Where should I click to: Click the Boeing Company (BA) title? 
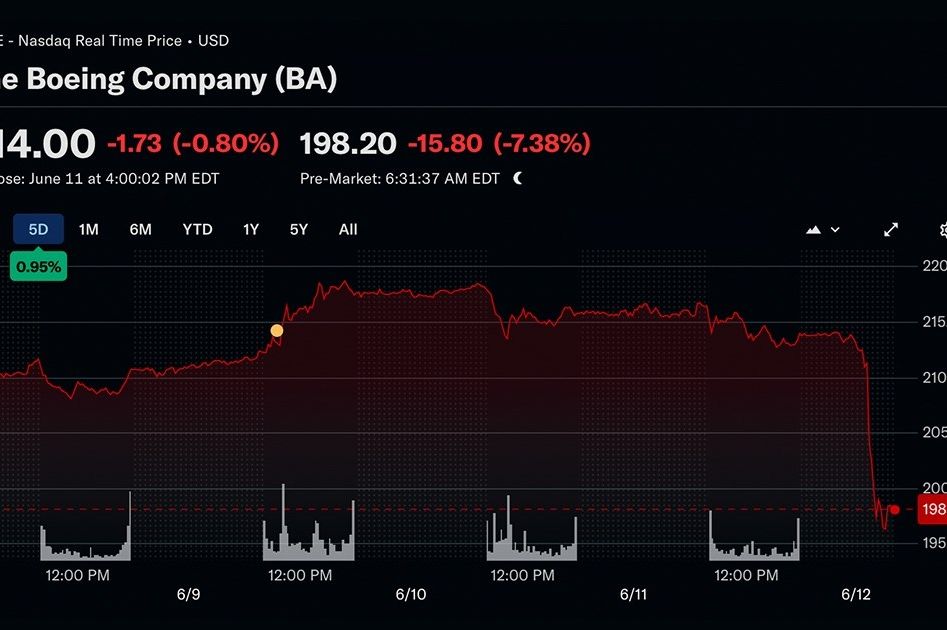(x=168, y=80)
